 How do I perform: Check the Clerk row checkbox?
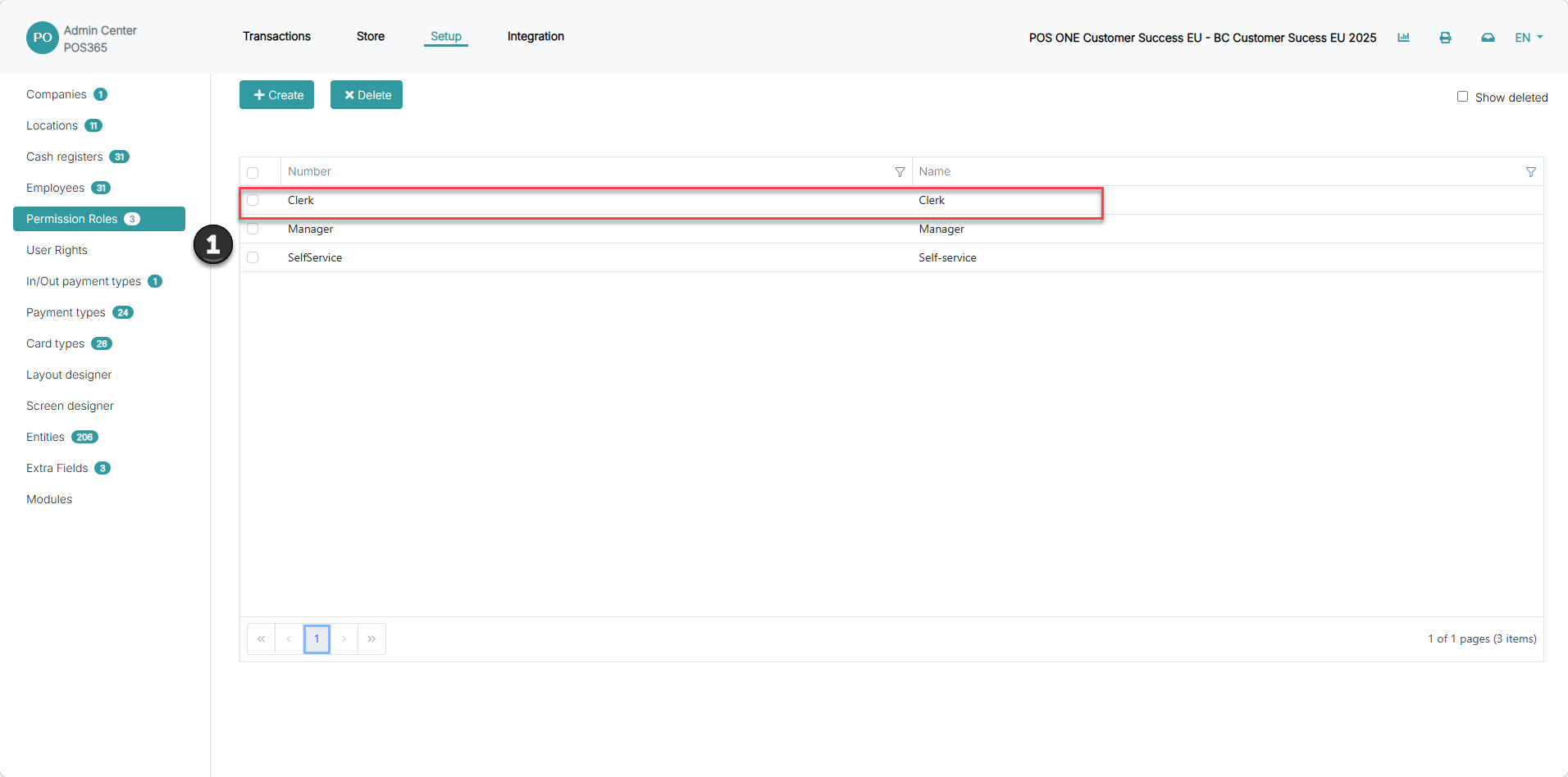tap(253, 200)
